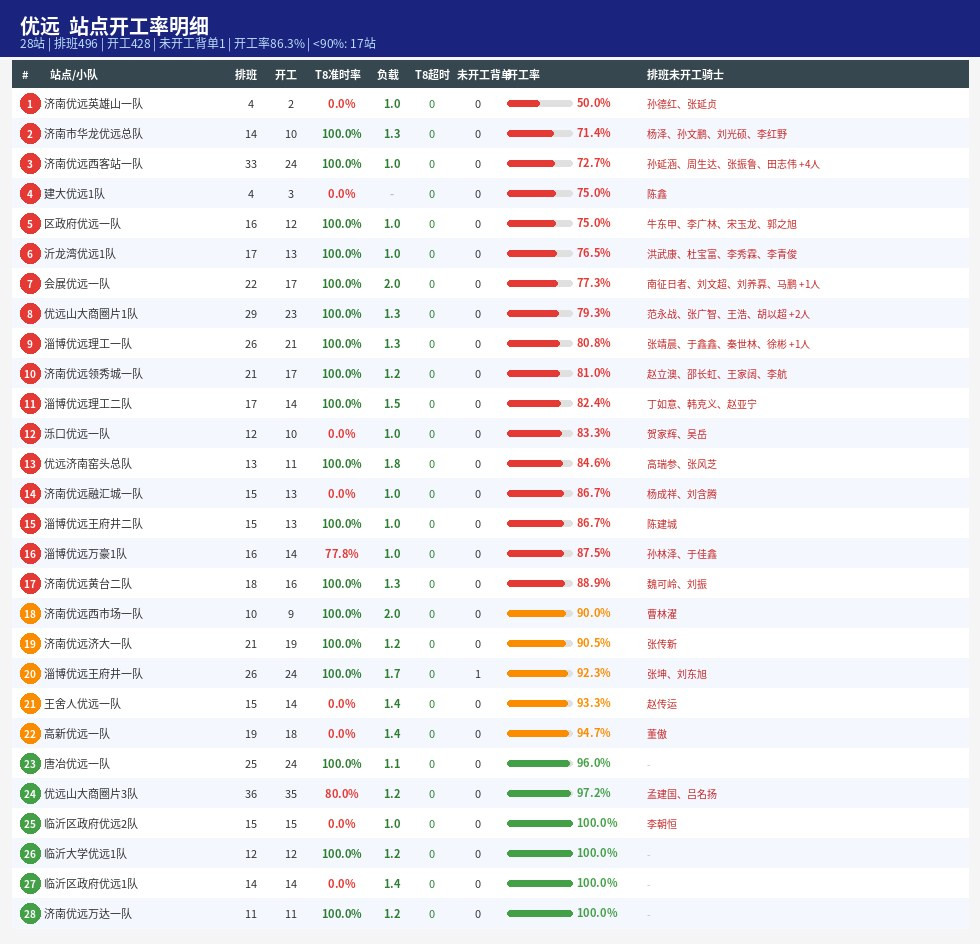980x944 pixels.
Task: Select station name 淄博优远理工二队
Action: click(88, 404)
